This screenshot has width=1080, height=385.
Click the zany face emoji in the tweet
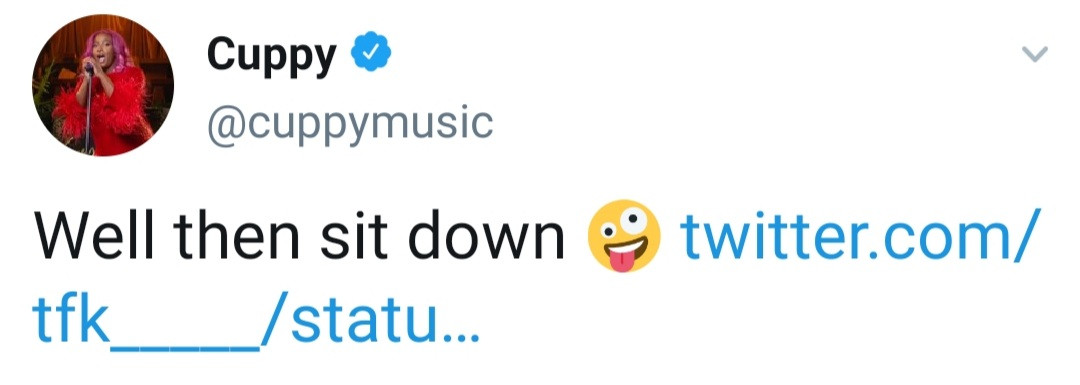624,236
